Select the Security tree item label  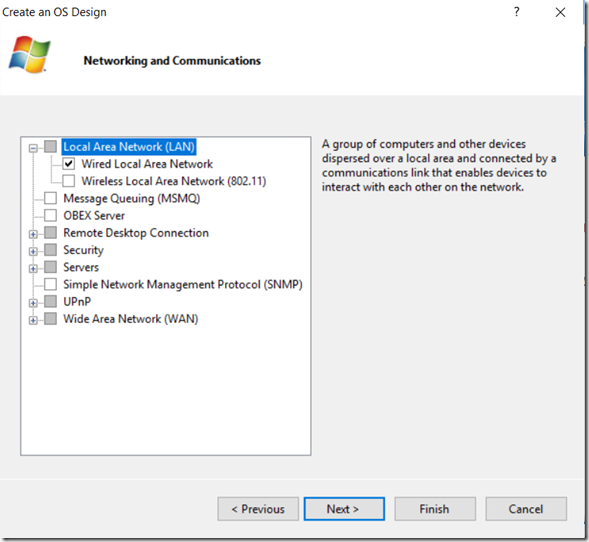(83, 250)
